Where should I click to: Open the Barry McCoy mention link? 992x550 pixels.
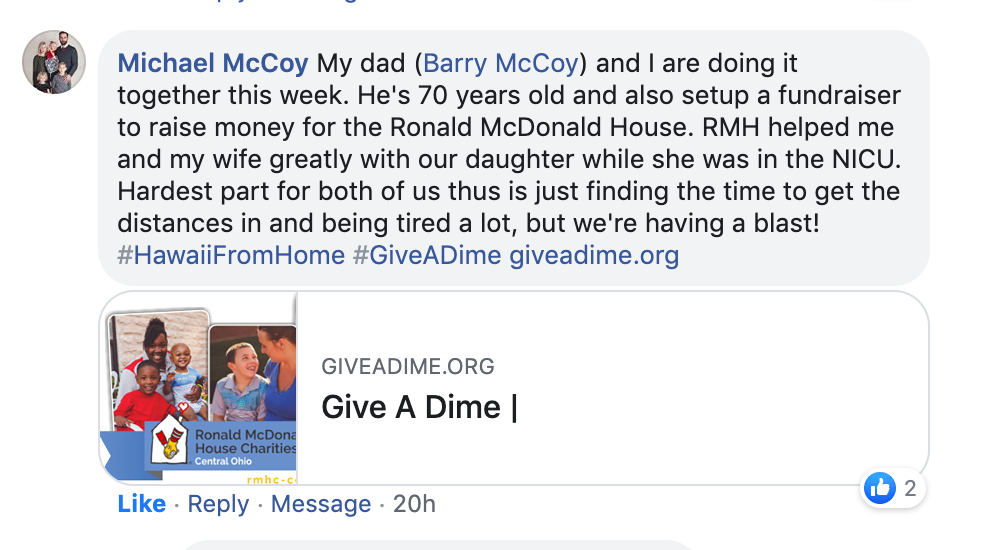point(501,64)
